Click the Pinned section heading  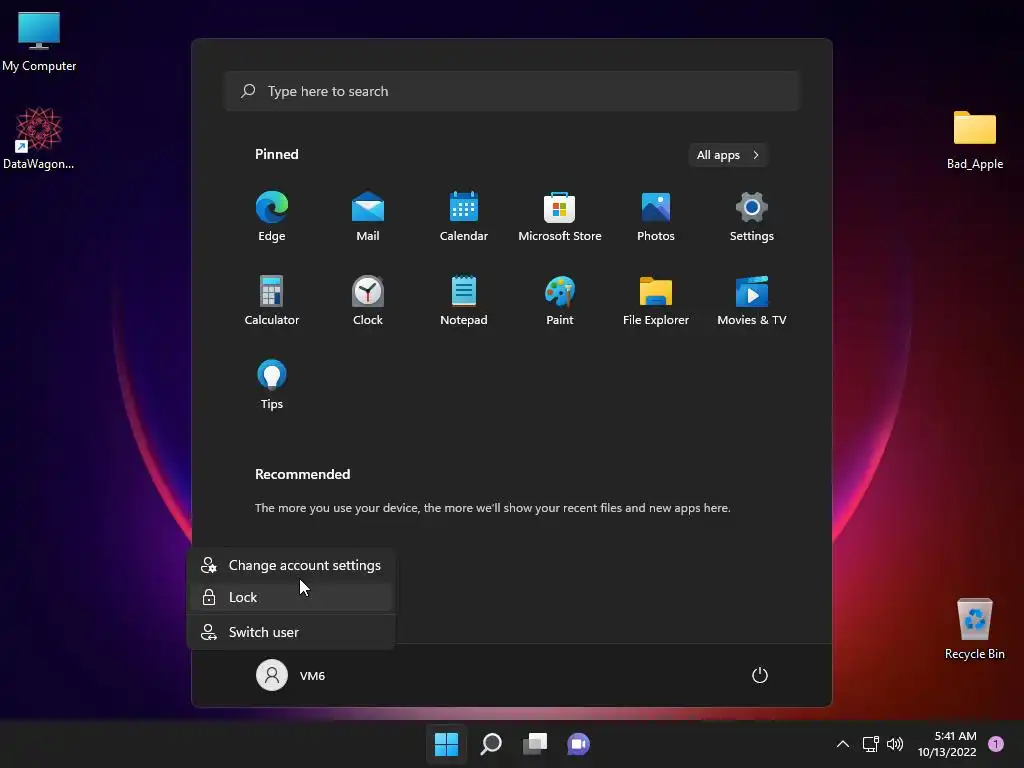(x=277, y=154)
